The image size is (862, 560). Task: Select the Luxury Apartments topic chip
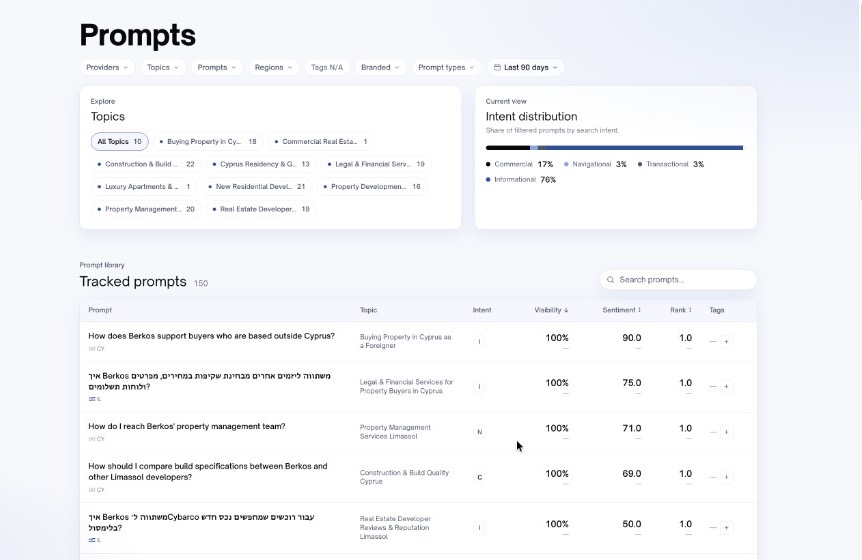[144, 186]
